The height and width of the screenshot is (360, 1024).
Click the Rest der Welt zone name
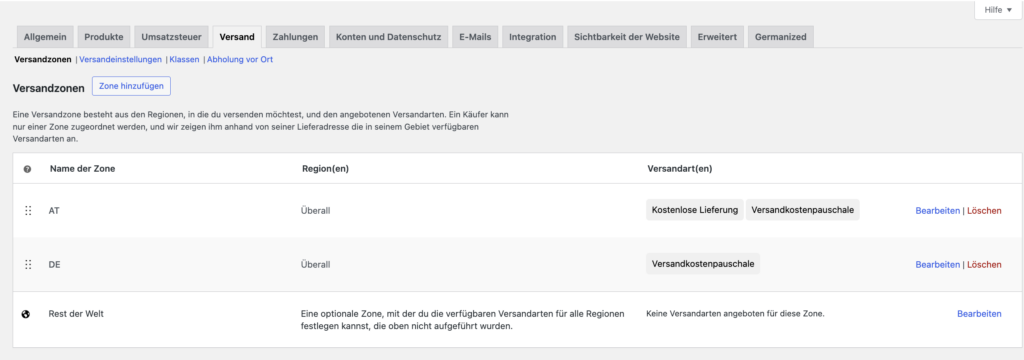pos(76,314)
